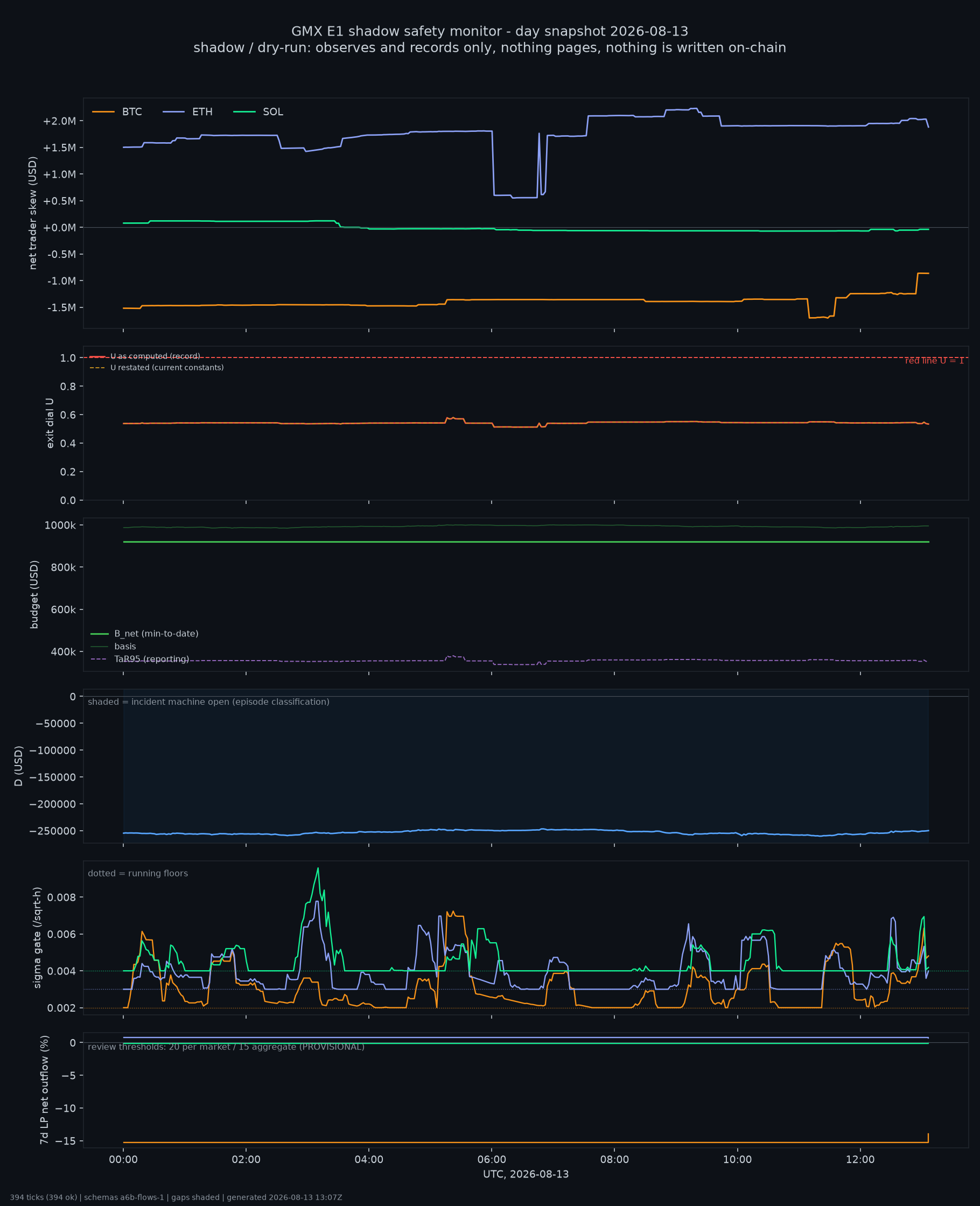The image size is (980, 1206).
Task: Click the '-0.5M' skew tick label
Action: 61,254
